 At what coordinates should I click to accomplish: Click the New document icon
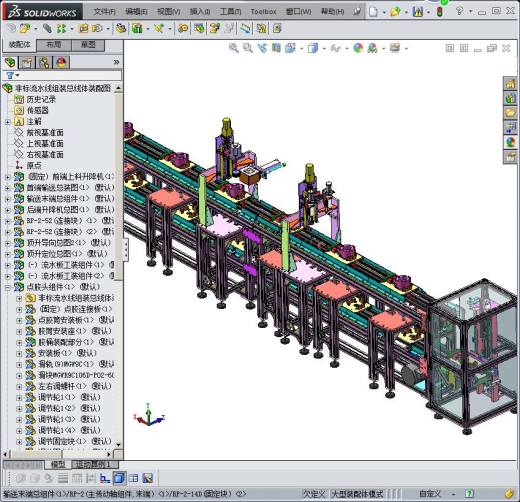click(x=373, y=12)
